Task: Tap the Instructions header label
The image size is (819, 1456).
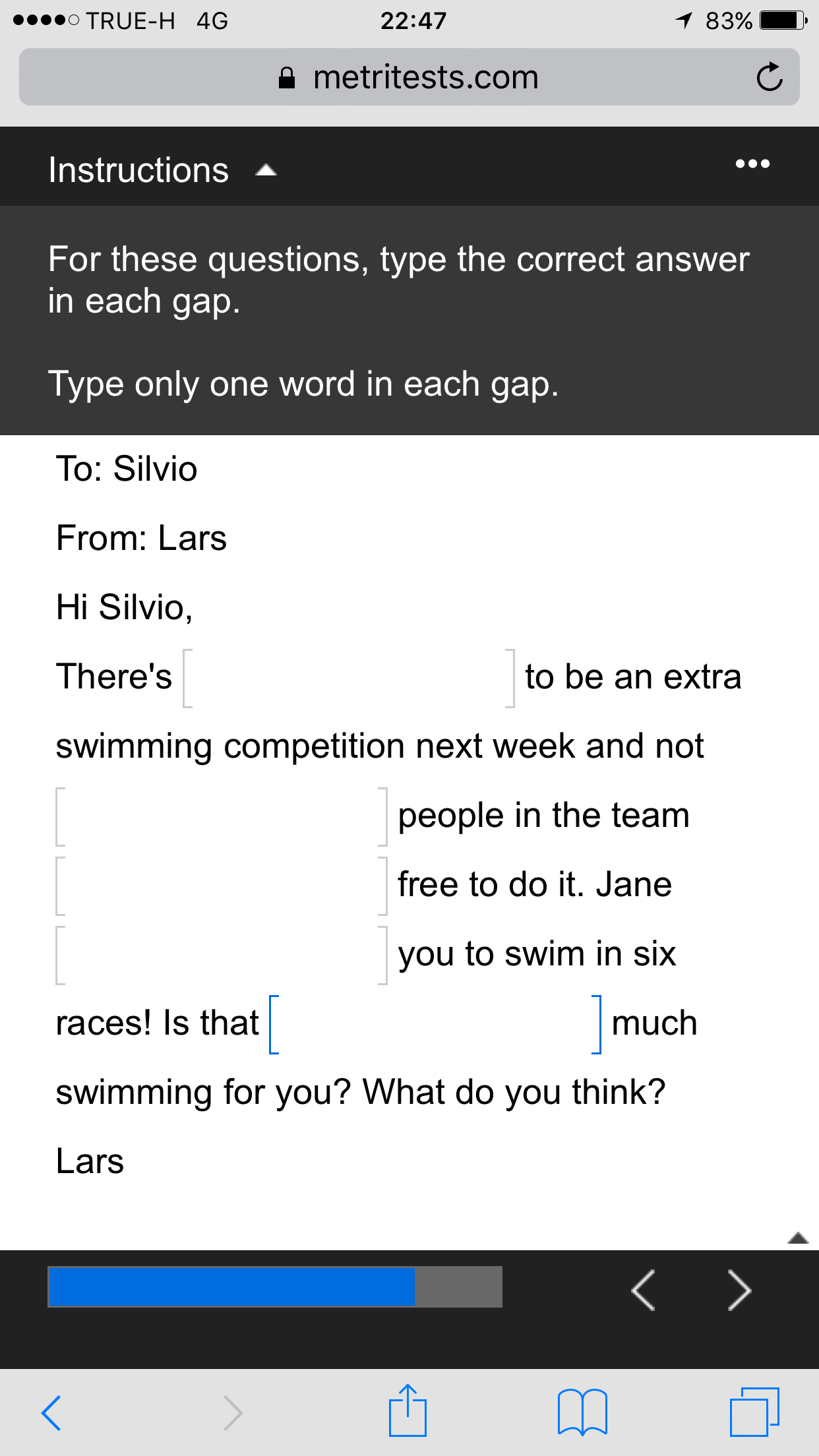Action: point(138,170)
